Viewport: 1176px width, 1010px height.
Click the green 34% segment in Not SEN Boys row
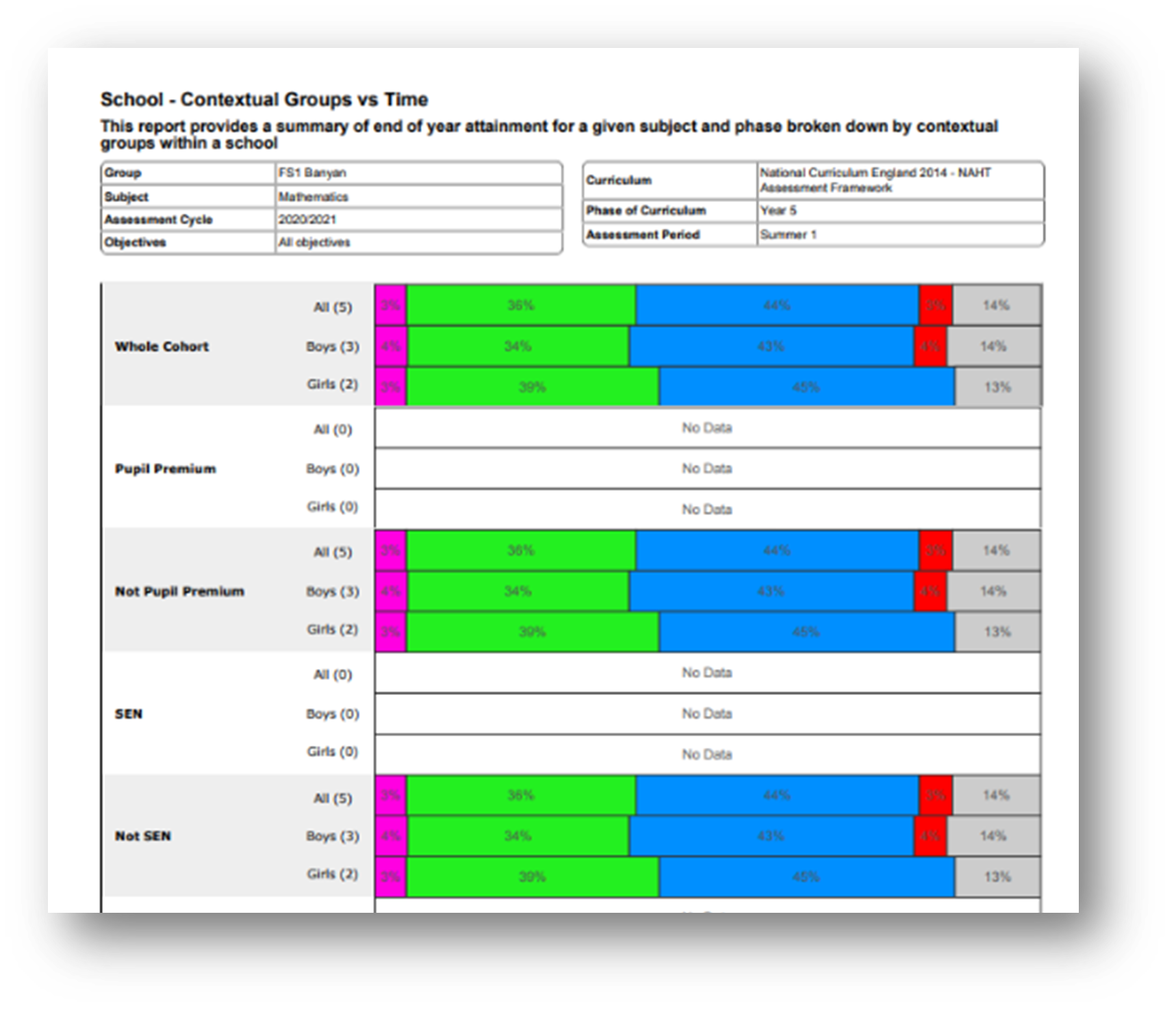(518, 836)
